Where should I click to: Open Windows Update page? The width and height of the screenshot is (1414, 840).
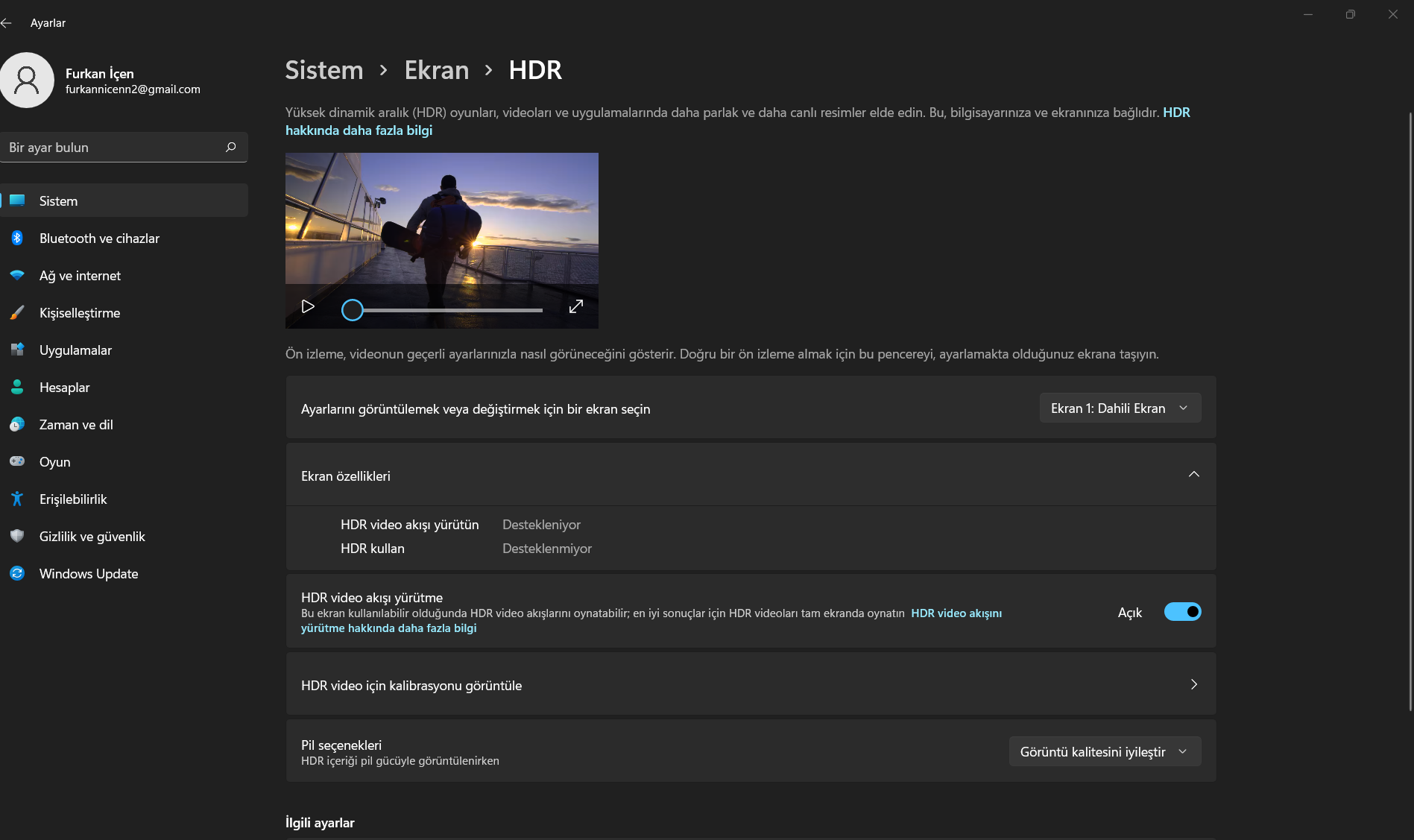click(x=124, y=573)
